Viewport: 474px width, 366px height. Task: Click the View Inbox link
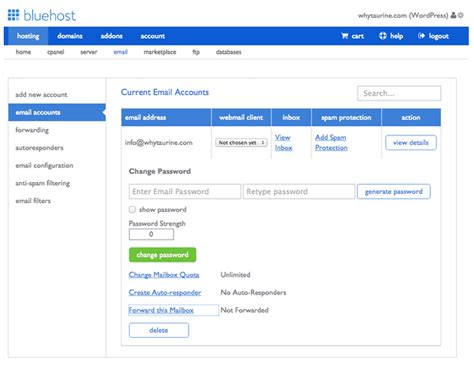(x=283, y=142)
